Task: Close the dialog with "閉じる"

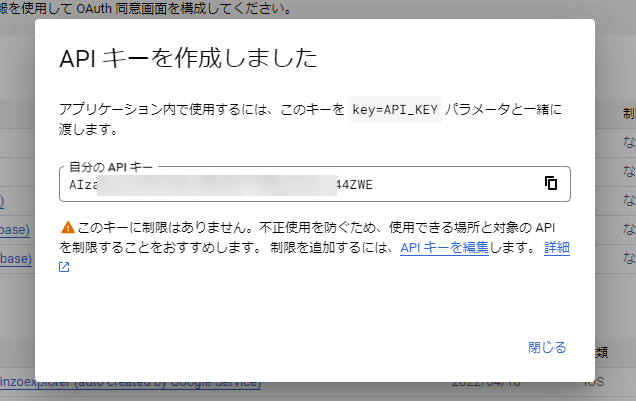Action: [x=547, y=347]
